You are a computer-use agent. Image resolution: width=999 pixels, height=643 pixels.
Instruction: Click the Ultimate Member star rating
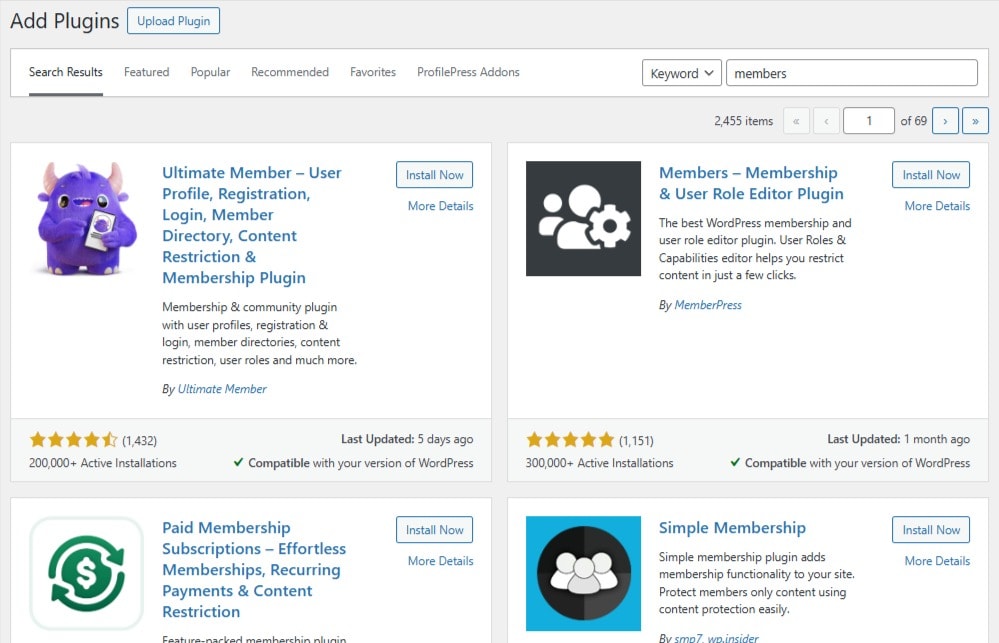coord(73,440)
